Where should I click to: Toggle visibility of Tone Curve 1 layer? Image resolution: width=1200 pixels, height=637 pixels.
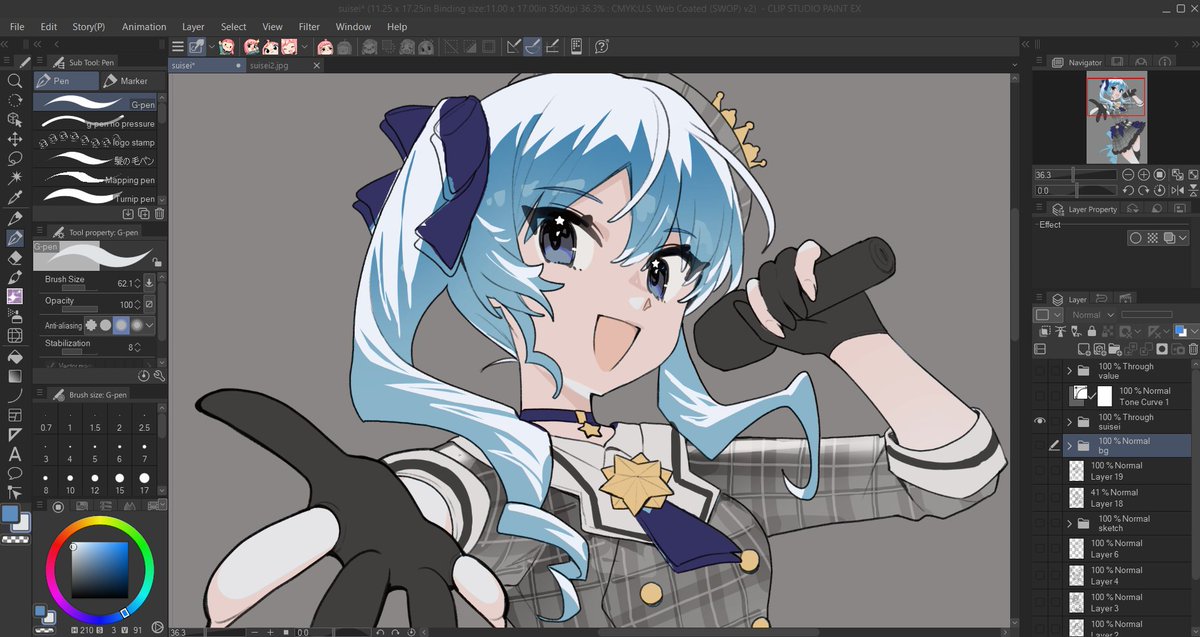pos(1042,396)
